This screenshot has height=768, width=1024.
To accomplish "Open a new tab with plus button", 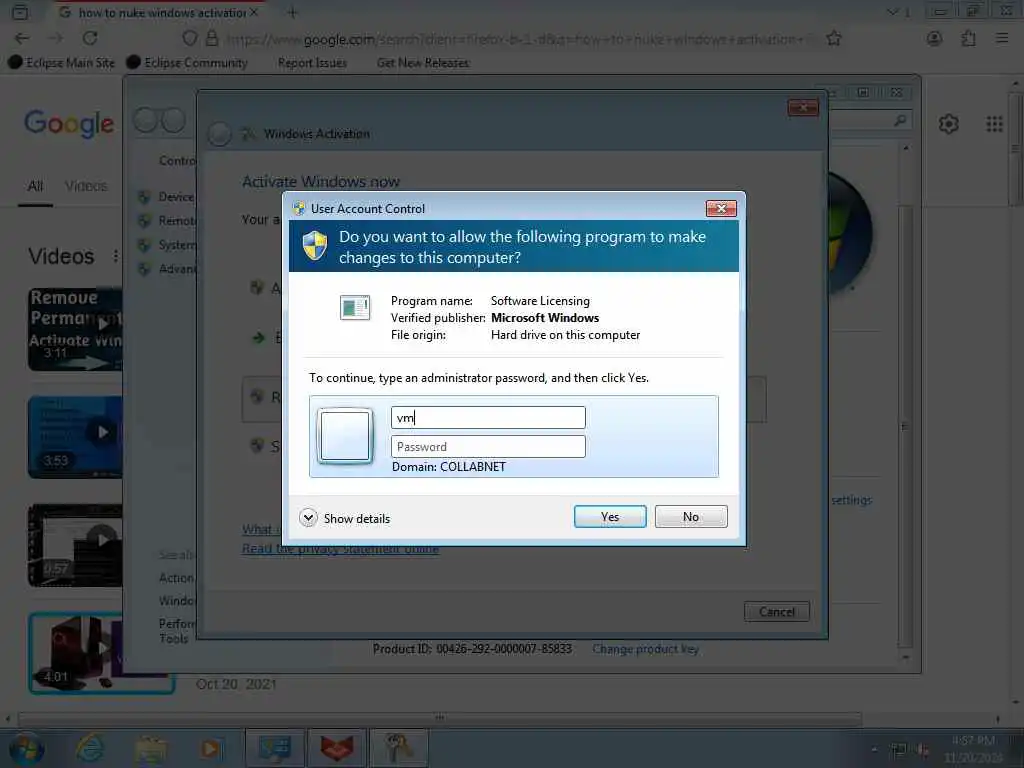I will [x=292, y=12].
